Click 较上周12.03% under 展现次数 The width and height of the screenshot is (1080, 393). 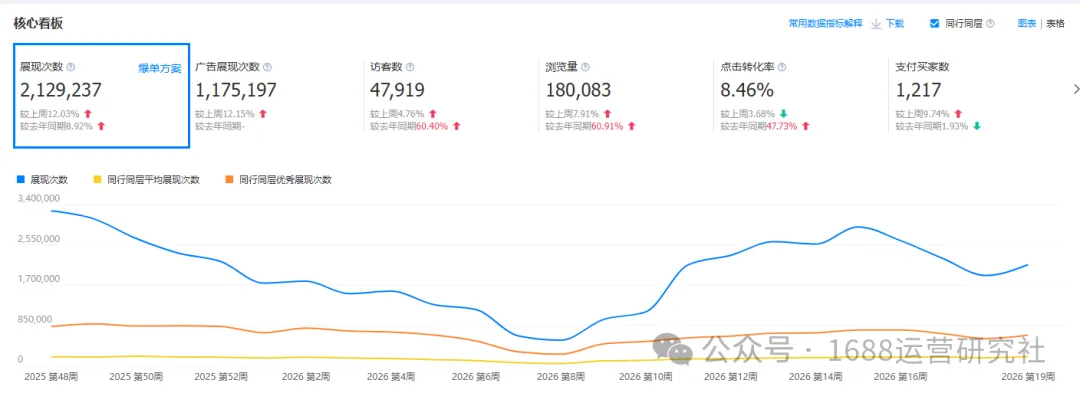(x=50, y=114)
